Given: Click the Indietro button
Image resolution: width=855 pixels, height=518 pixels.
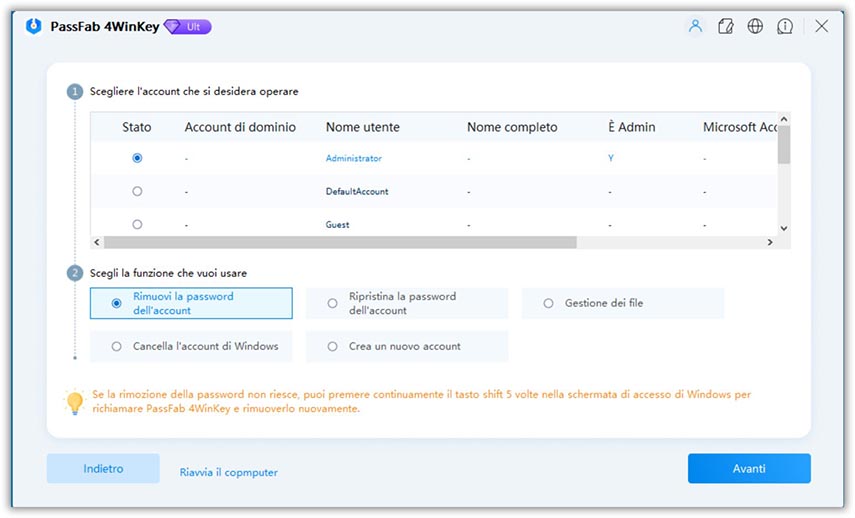Looking at the screenshot, I should [103, 468].
